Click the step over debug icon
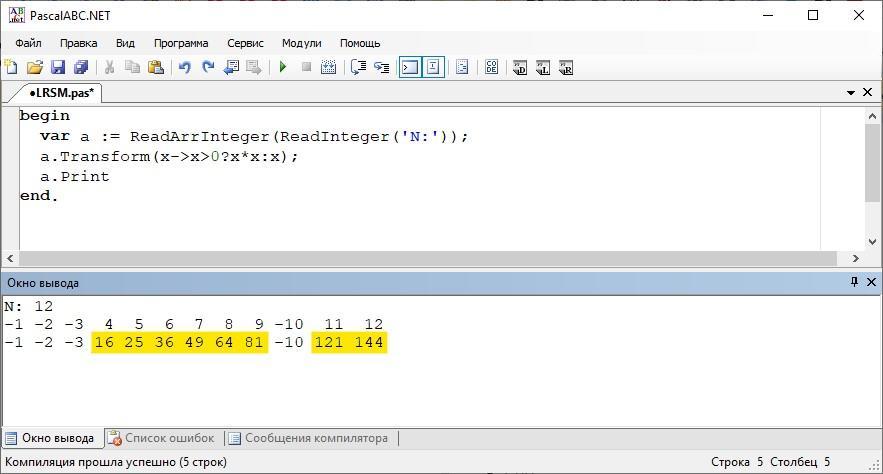The image size is (883, 474). click(358, 68)
